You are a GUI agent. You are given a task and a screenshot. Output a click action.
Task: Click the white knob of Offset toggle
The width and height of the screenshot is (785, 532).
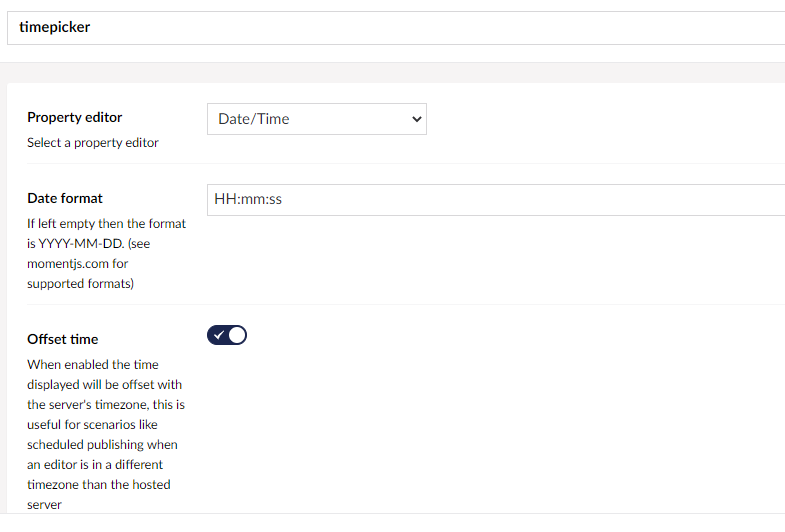236,335
